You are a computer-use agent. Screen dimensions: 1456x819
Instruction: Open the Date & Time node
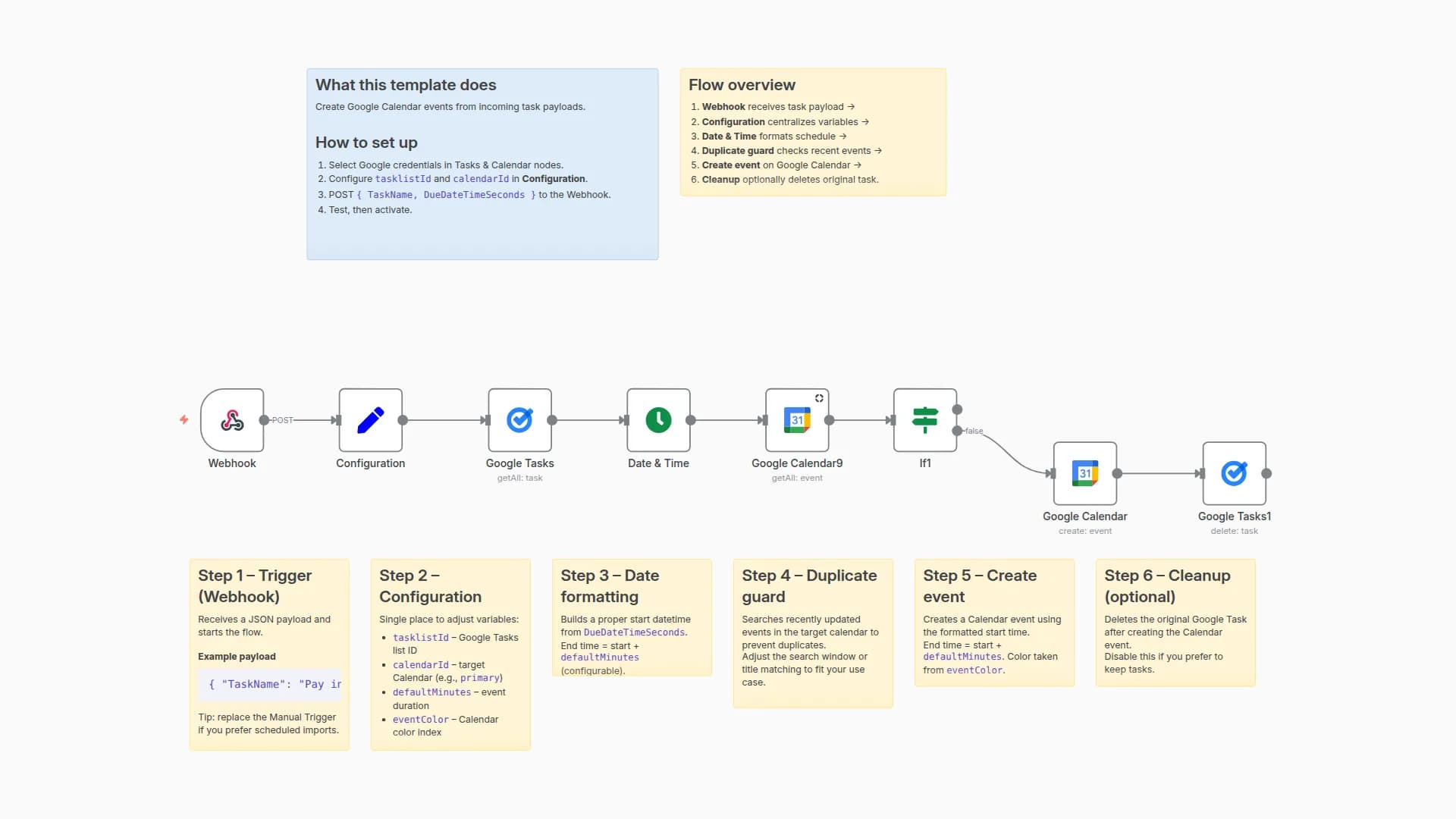tap(658, 421)
